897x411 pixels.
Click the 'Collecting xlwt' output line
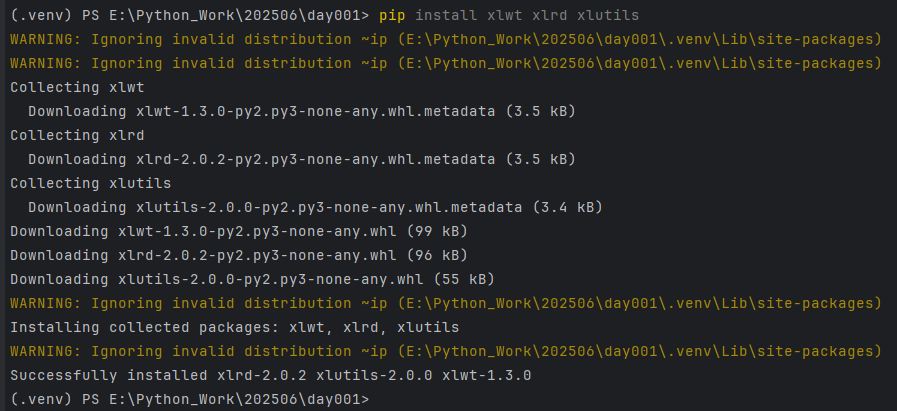pos(77,88)
